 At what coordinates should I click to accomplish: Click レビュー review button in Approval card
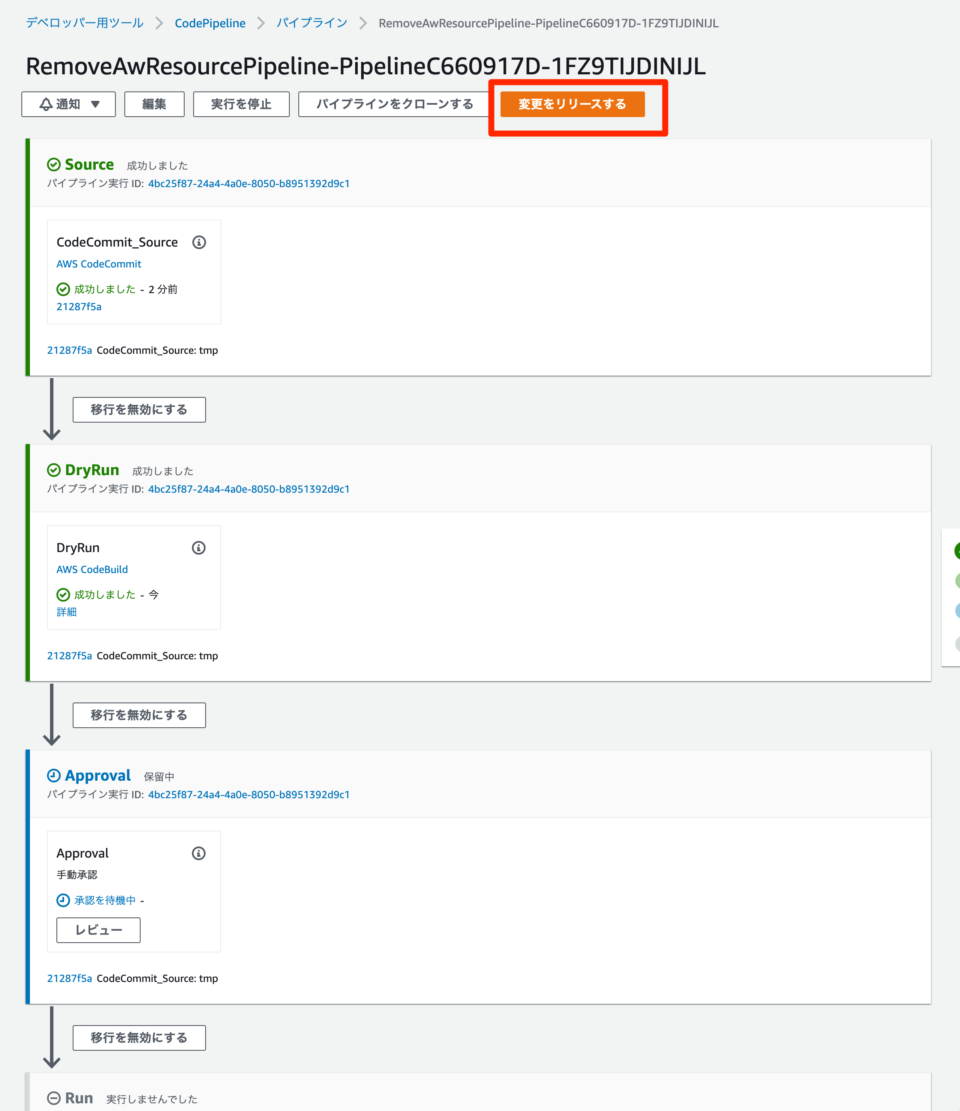(98, 930)
